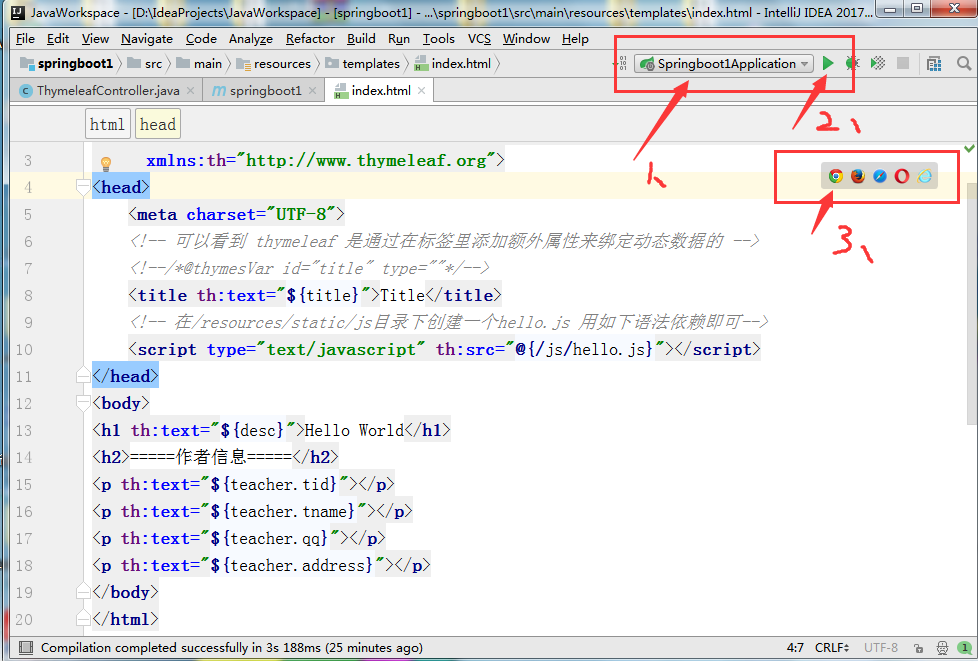Open the UTF-8 file encoding selector
The image size is (978, 661).
[x=881, y=648]
